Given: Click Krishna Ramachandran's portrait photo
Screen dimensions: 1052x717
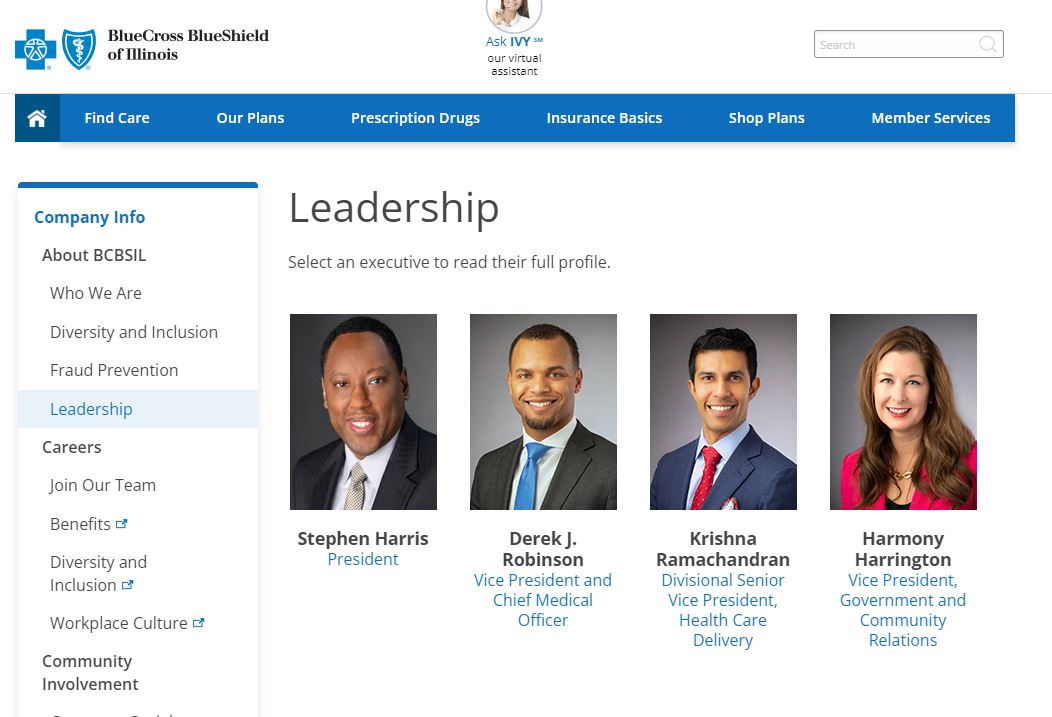Looking at the screenshot, I should click(723, 412).
